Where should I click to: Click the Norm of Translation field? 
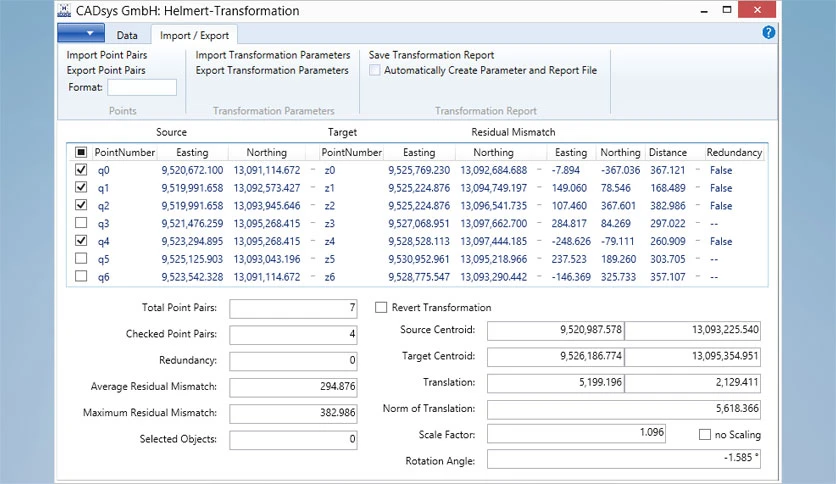[x=624, y=409]
